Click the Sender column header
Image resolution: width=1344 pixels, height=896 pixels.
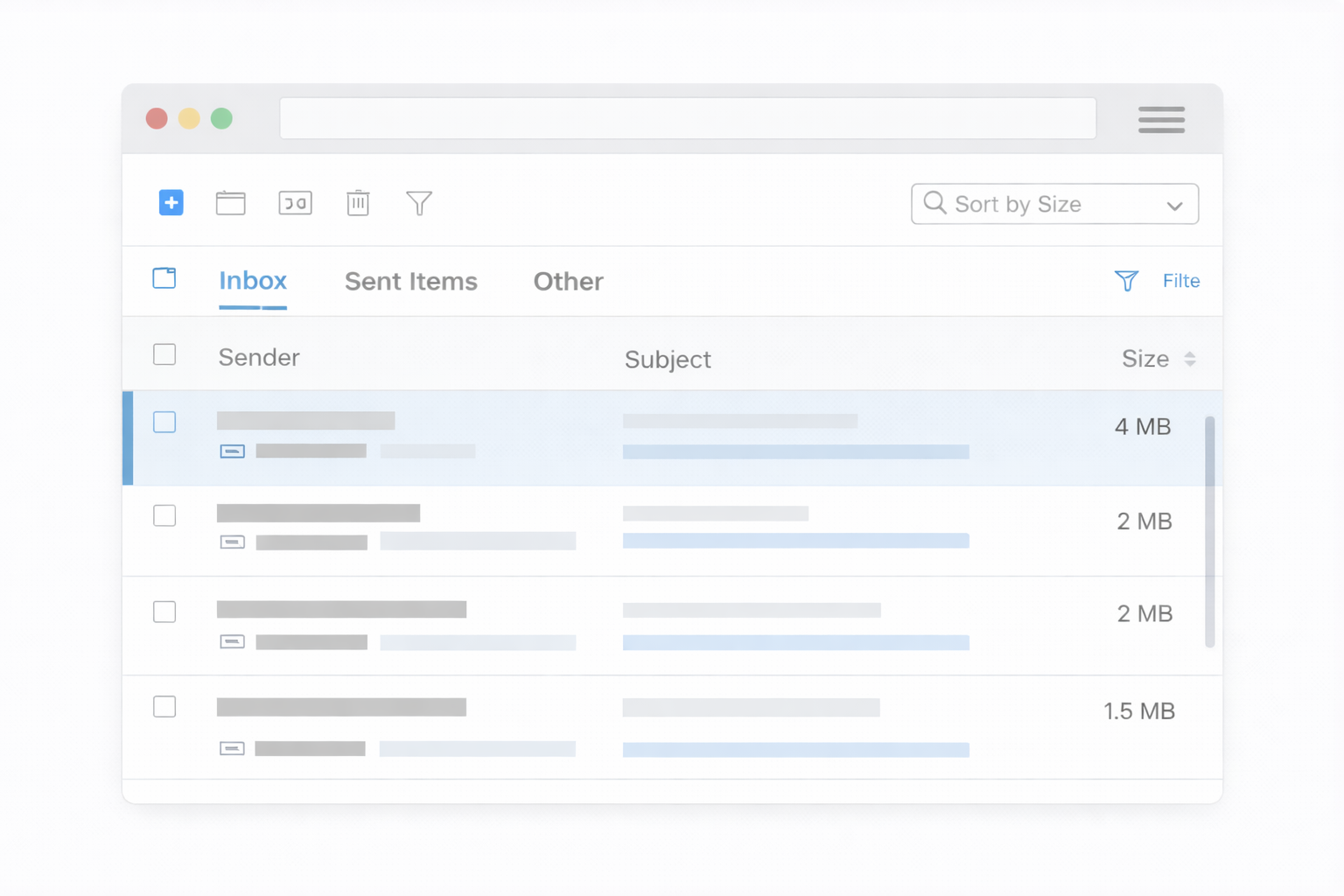[x=259, y=357]
